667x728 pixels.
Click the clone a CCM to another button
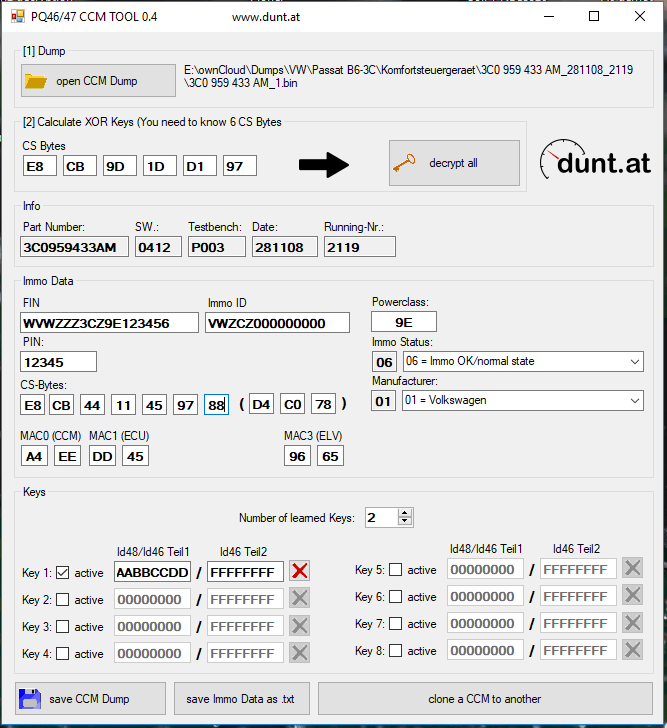click(x=485, y=699)
